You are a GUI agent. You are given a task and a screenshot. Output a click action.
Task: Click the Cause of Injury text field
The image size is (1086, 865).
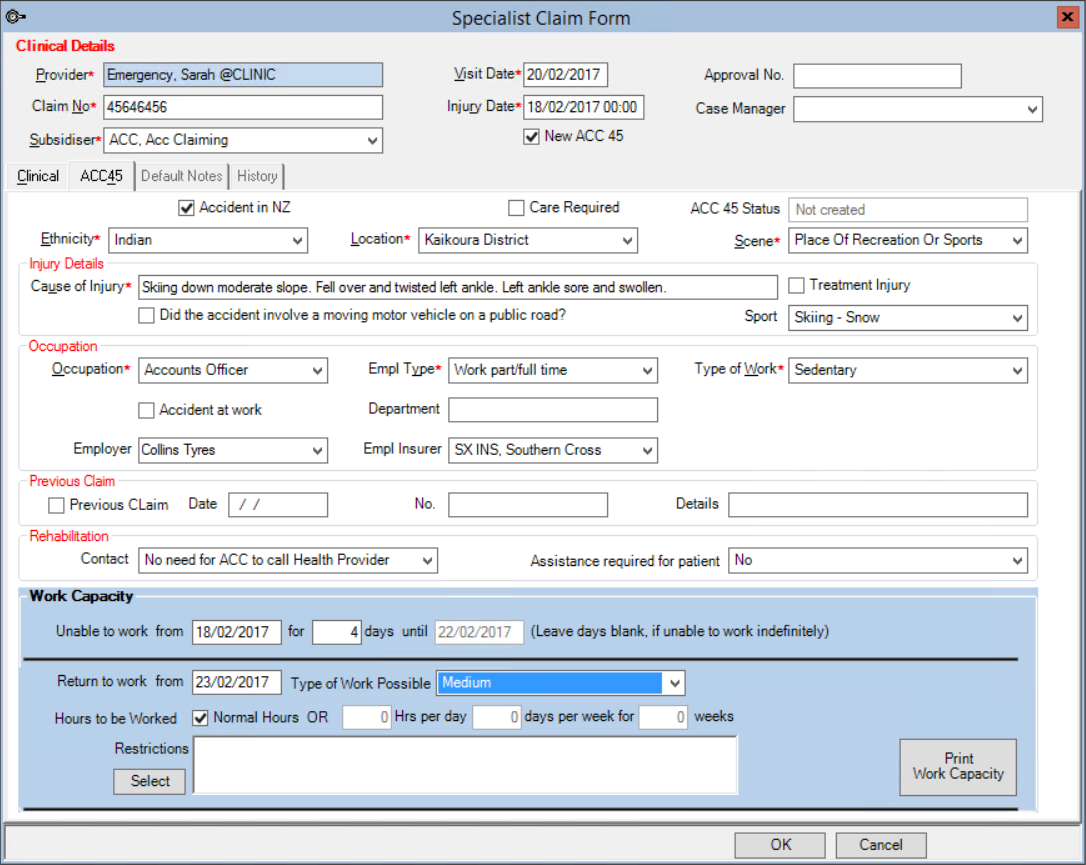[x=458, y=287]
